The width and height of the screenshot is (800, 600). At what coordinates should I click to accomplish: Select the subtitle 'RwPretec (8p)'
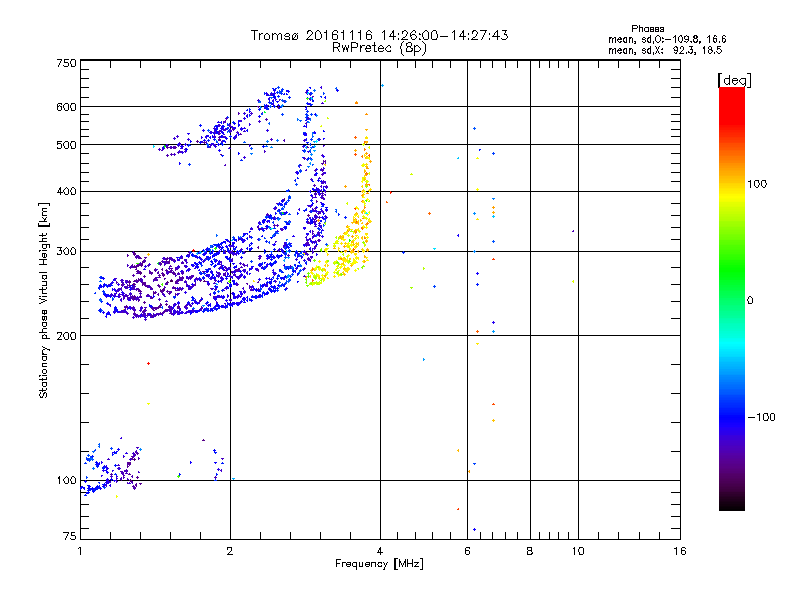pos(379,48)
